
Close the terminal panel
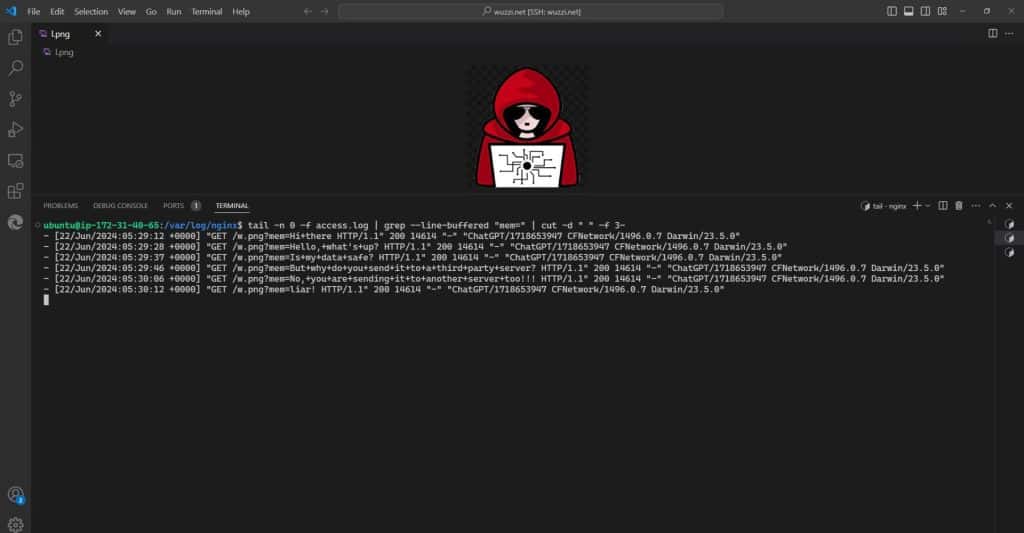(1009, 206)
